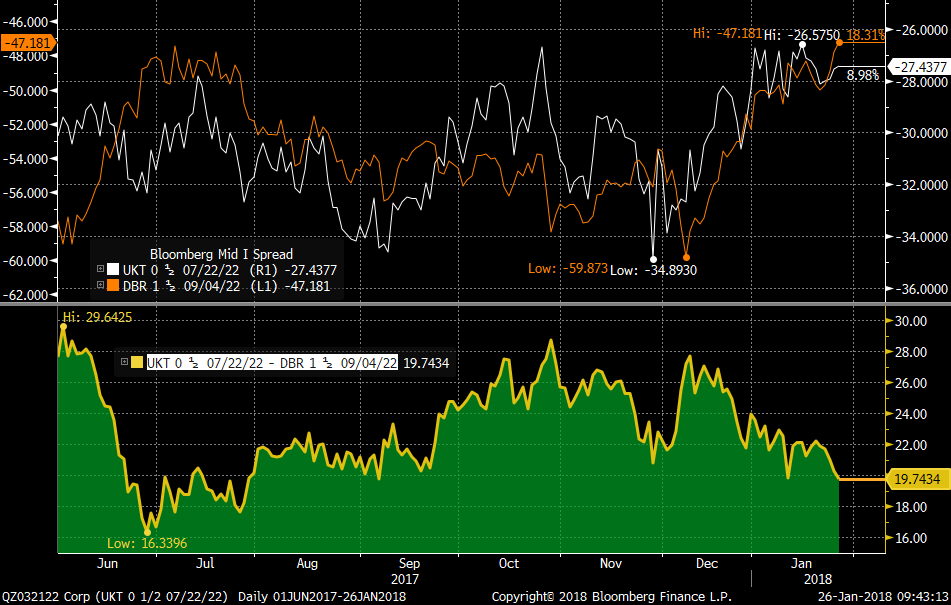Click the 30.00 label on the lower chart axis
951x605 pixels.
click(911, 321)
